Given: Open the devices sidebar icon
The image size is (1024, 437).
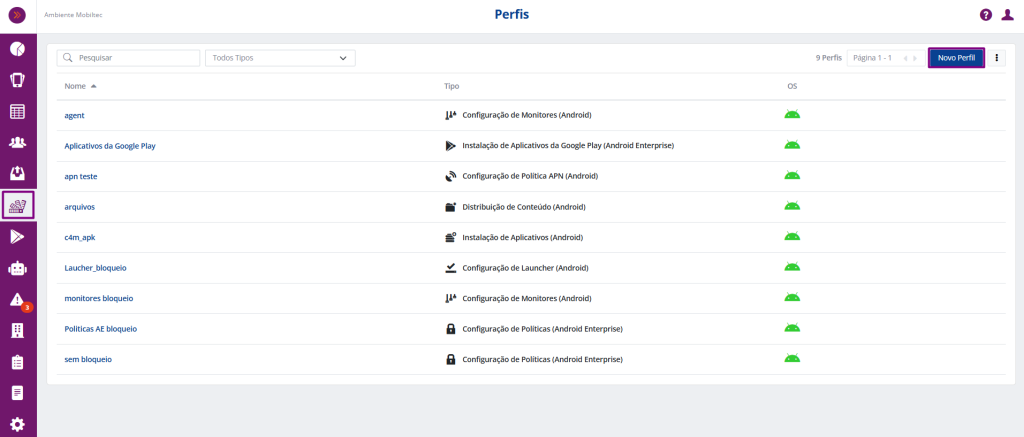Looking at the screenshot, I should coord(17,80).
